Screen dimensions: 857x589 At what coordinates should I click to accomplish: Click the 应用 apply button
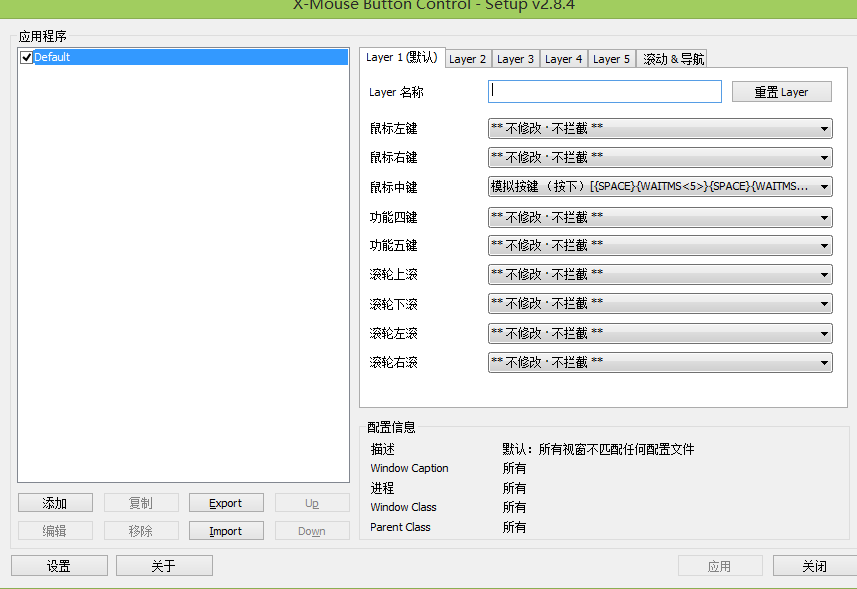(x=720, y=566)
